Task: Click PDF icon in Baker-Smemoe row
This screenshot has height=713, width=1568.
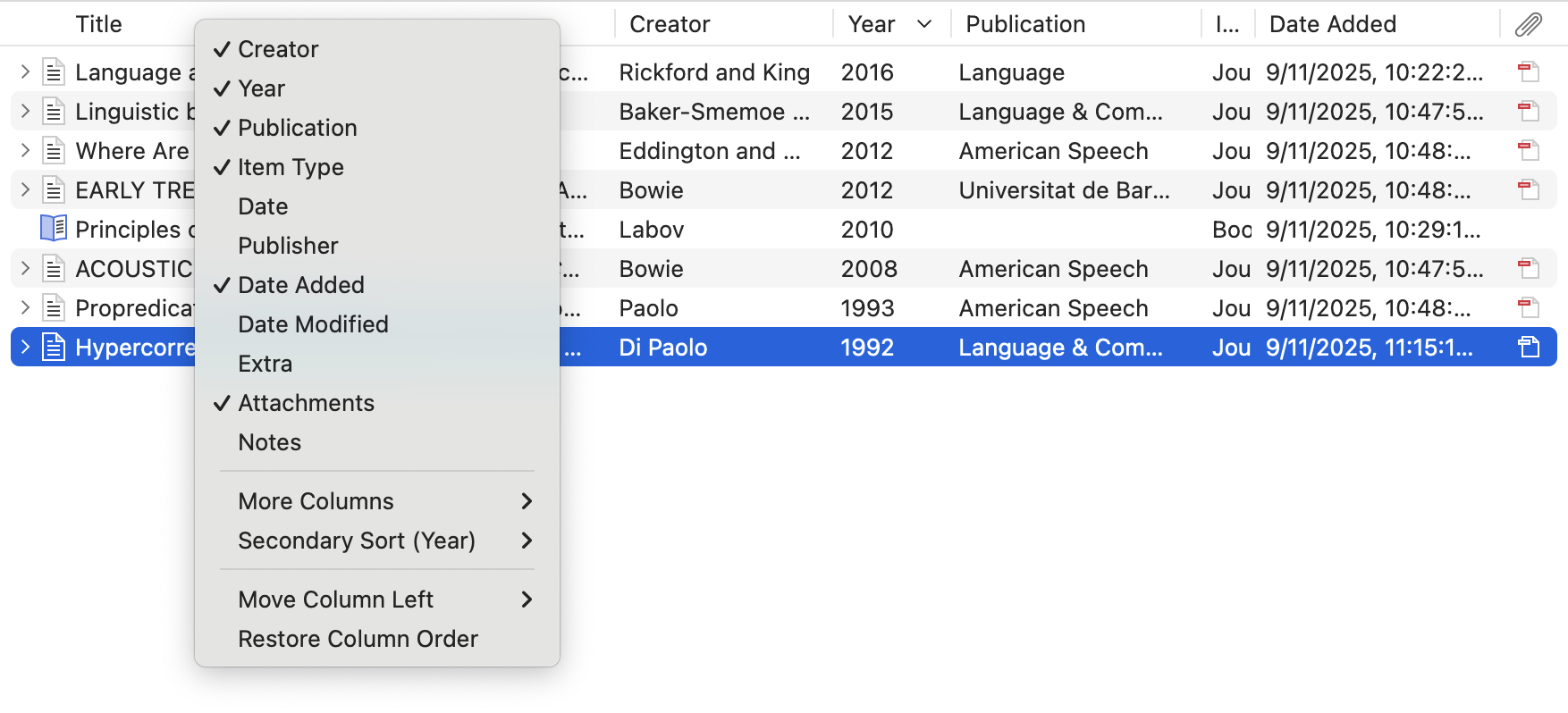Action: pos(1528,112)
